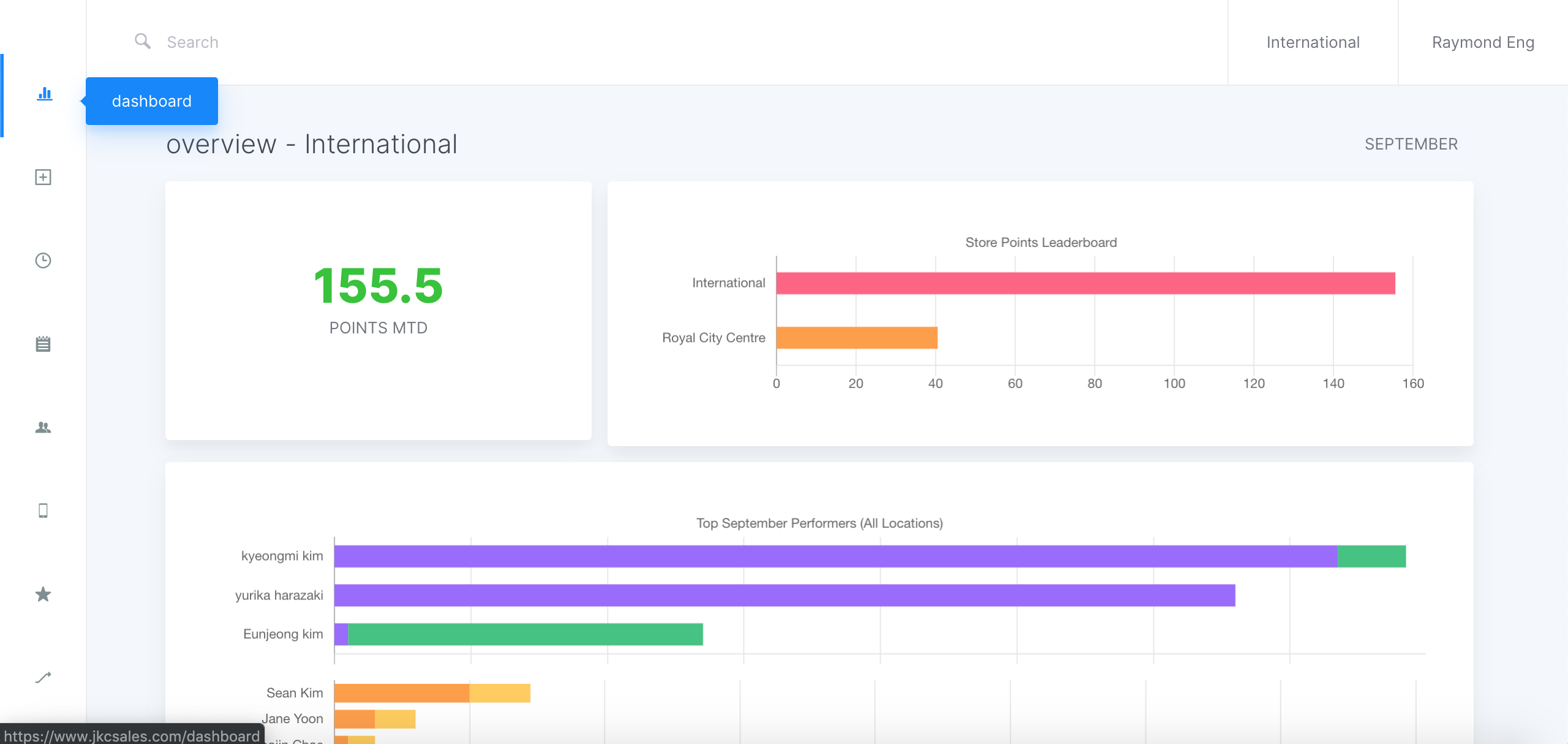The image size is (1568, 744).
Task: Open the trend line arrow sidebar icon
Action: 43,677
